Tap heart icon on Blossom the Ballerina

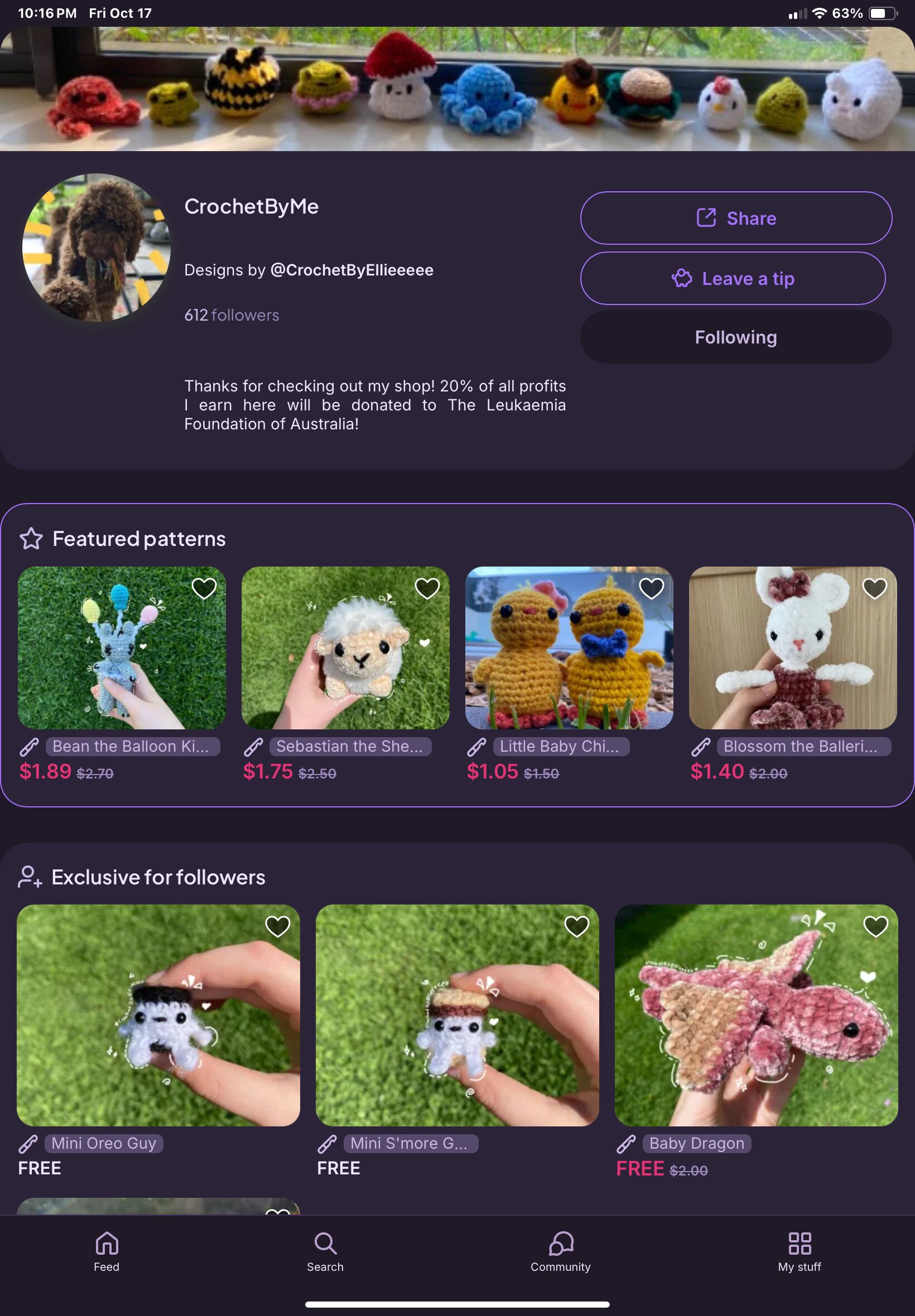coord(875,588)
